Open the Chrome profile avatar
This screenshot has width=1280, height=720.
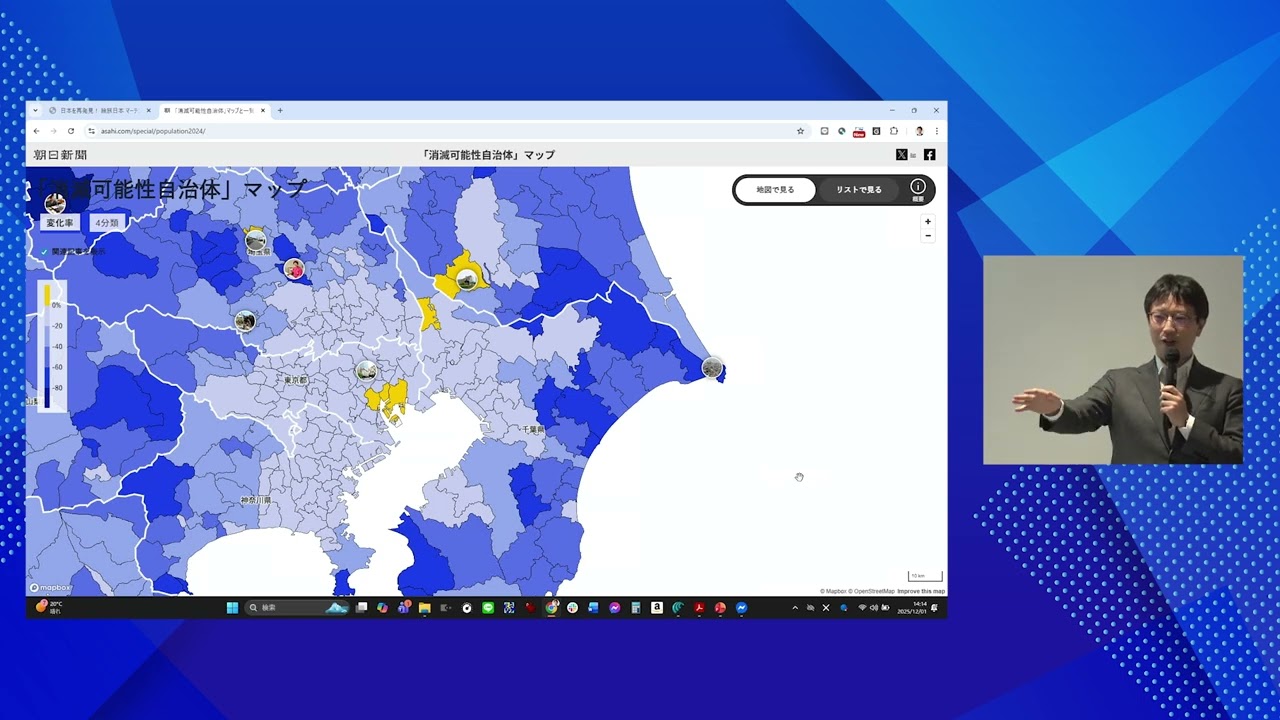point(919,131)
